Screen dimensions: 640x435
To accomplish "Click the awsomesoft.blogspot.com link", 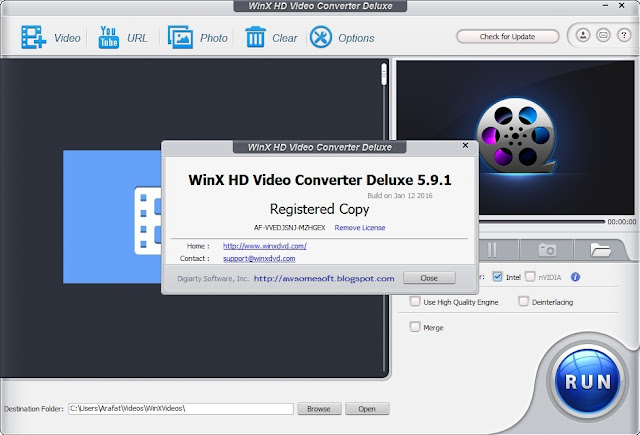I will tap(324, 278).
